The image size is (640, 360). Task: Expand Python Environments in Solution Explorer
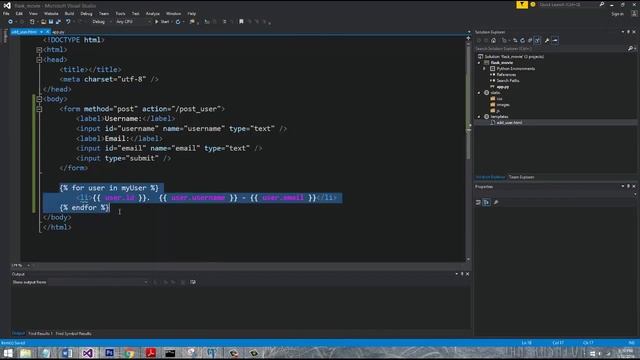point(485,69)
